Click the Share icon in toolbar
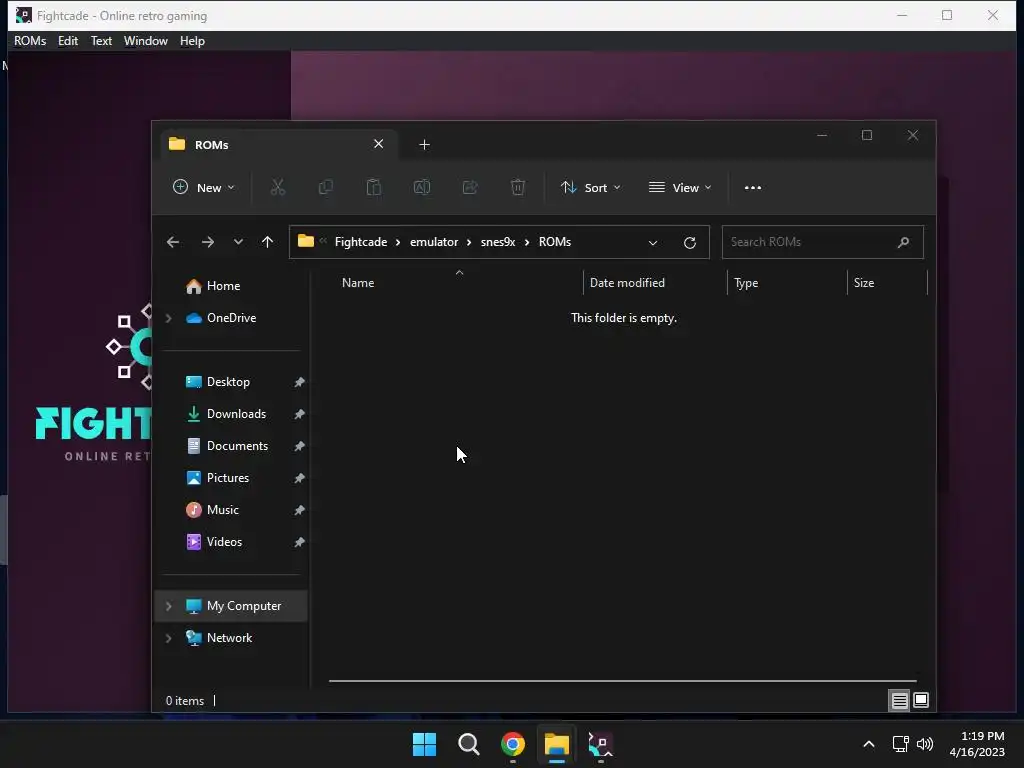Screen dimensions: 1024x768 tap(470, 187)
